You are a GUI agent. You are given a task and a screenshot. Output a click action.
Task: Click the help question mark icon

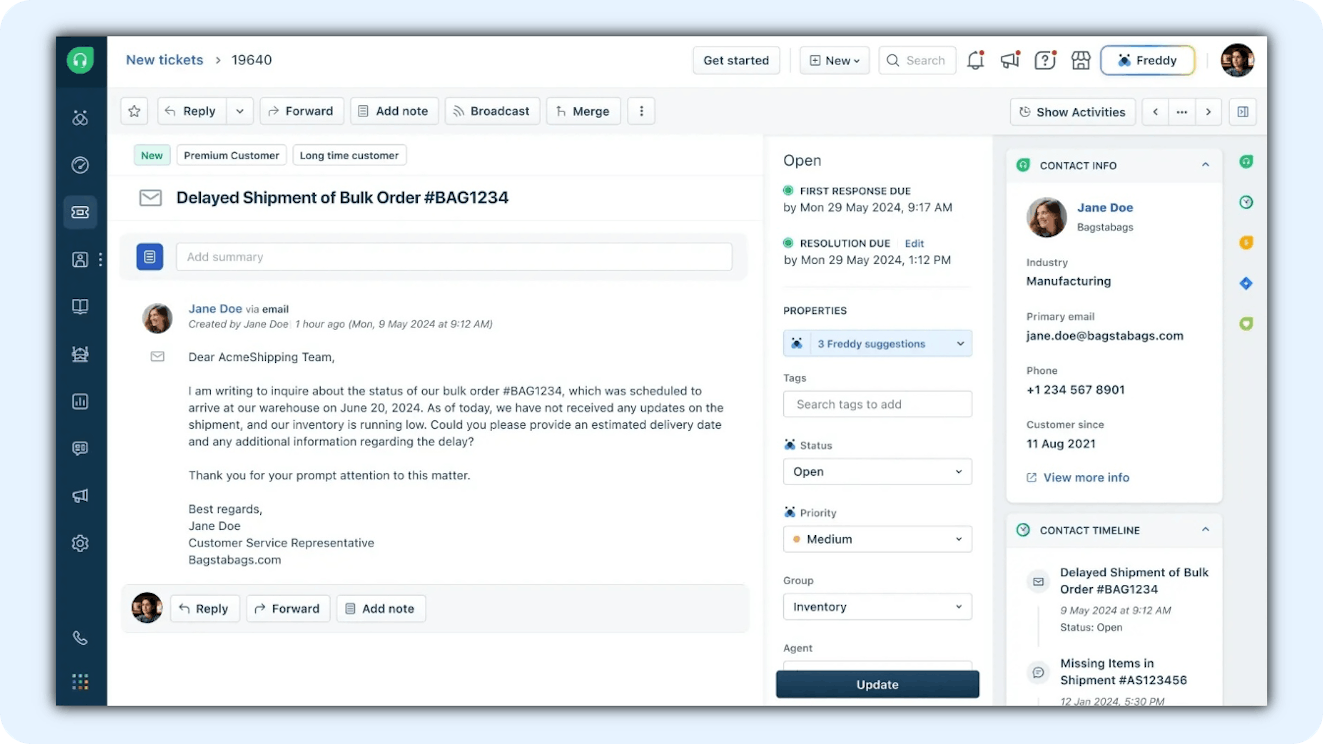(1045, 60)
